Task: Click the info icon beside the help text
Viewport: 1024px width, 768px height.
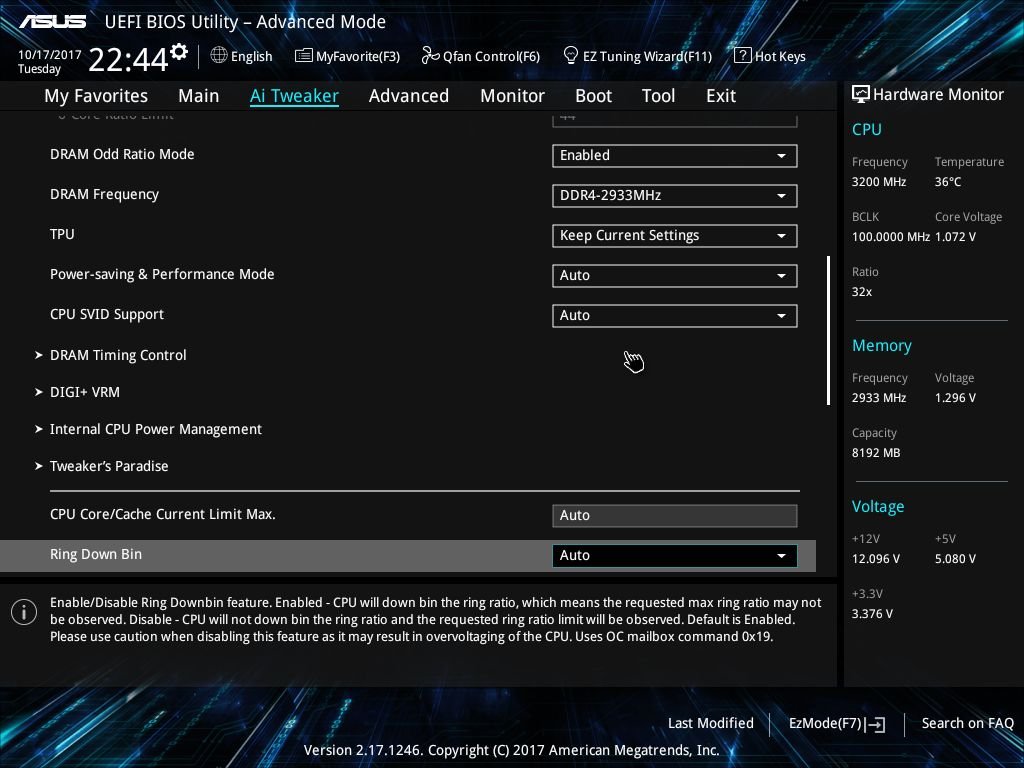Action: coord(24,612)
